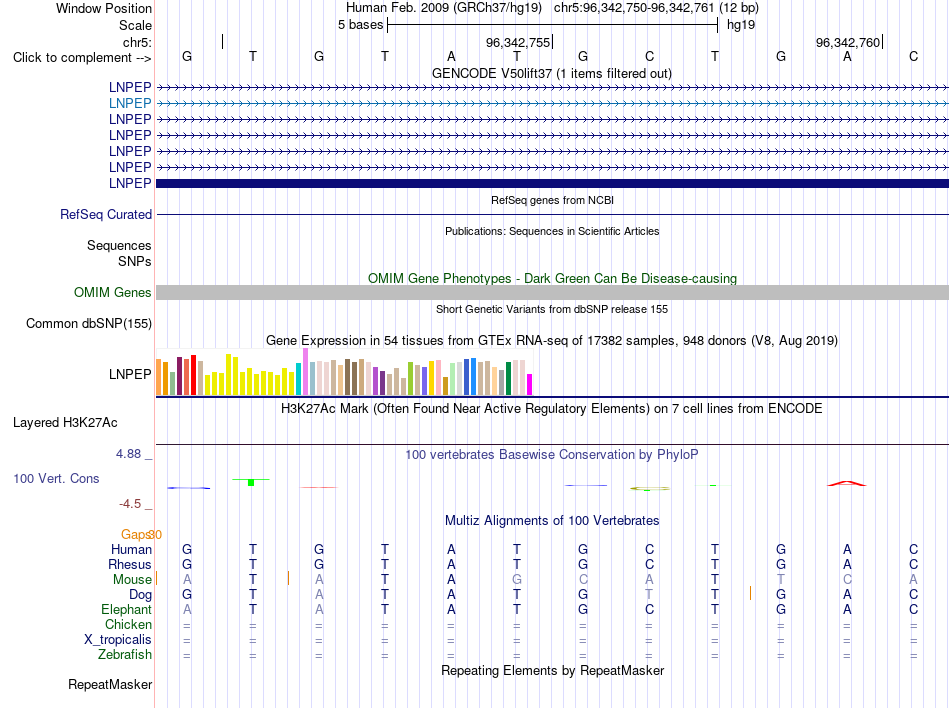
Task: Click the 'RefSeq genes from NCBI' title
Action: coord(552,200)
